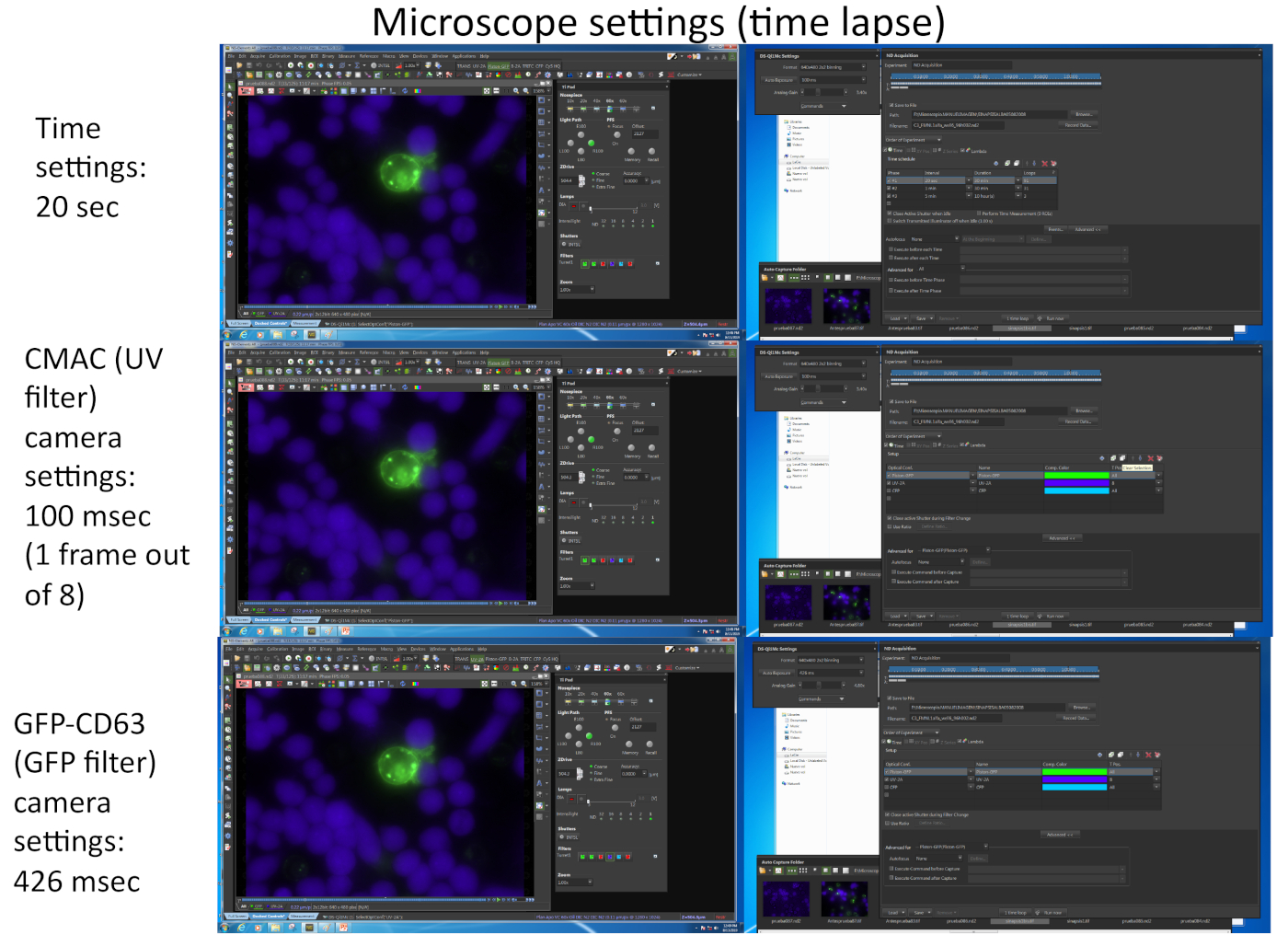The width and height of the screenshot is (1288, 946).
Task: Click red delete X above the Time schedule table
Action: [x=1044, y=163]
